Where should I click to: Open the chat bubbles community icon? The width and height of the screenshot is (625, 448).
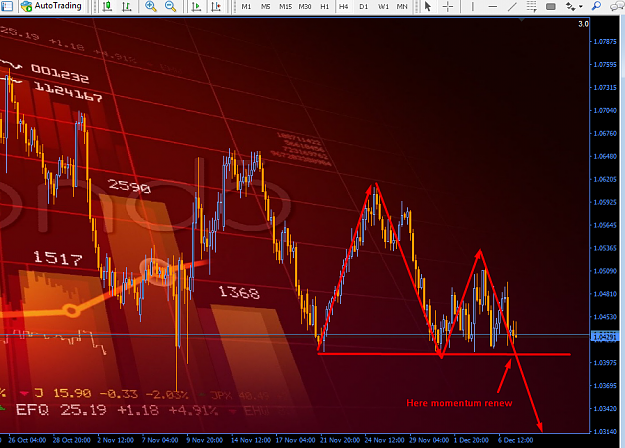point(617,6)
